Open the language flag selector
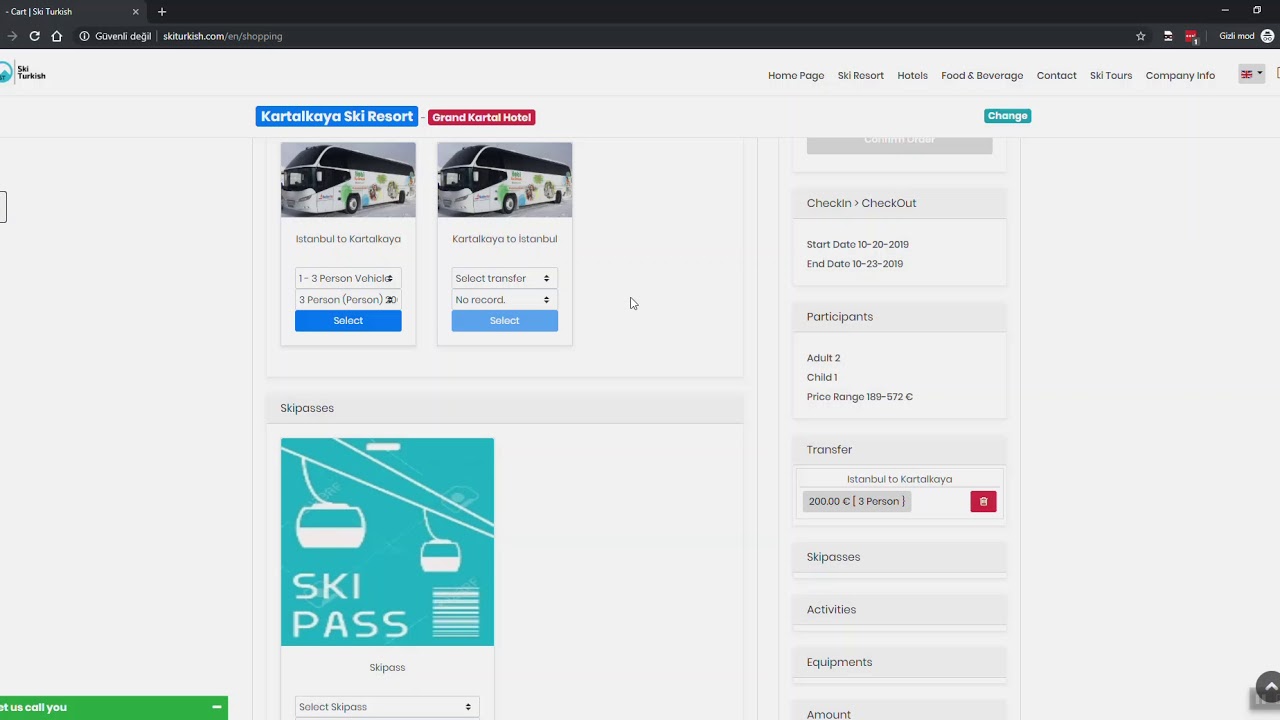This screenshot has height=720, width=1280. click(1251, 74)
